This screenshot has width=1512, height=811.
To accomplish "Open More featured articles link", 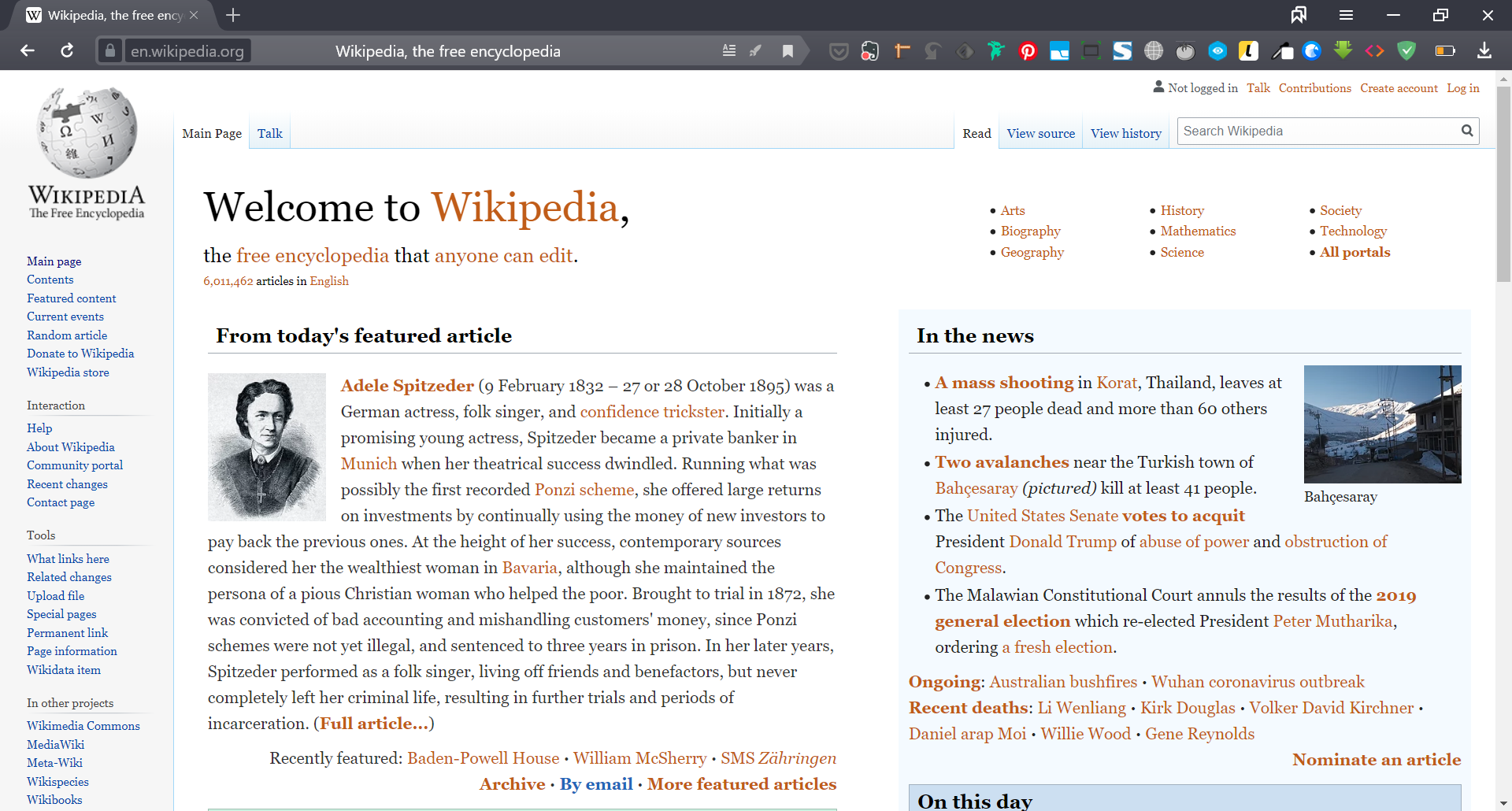I will pyautogui.click(x=742, y=784).
